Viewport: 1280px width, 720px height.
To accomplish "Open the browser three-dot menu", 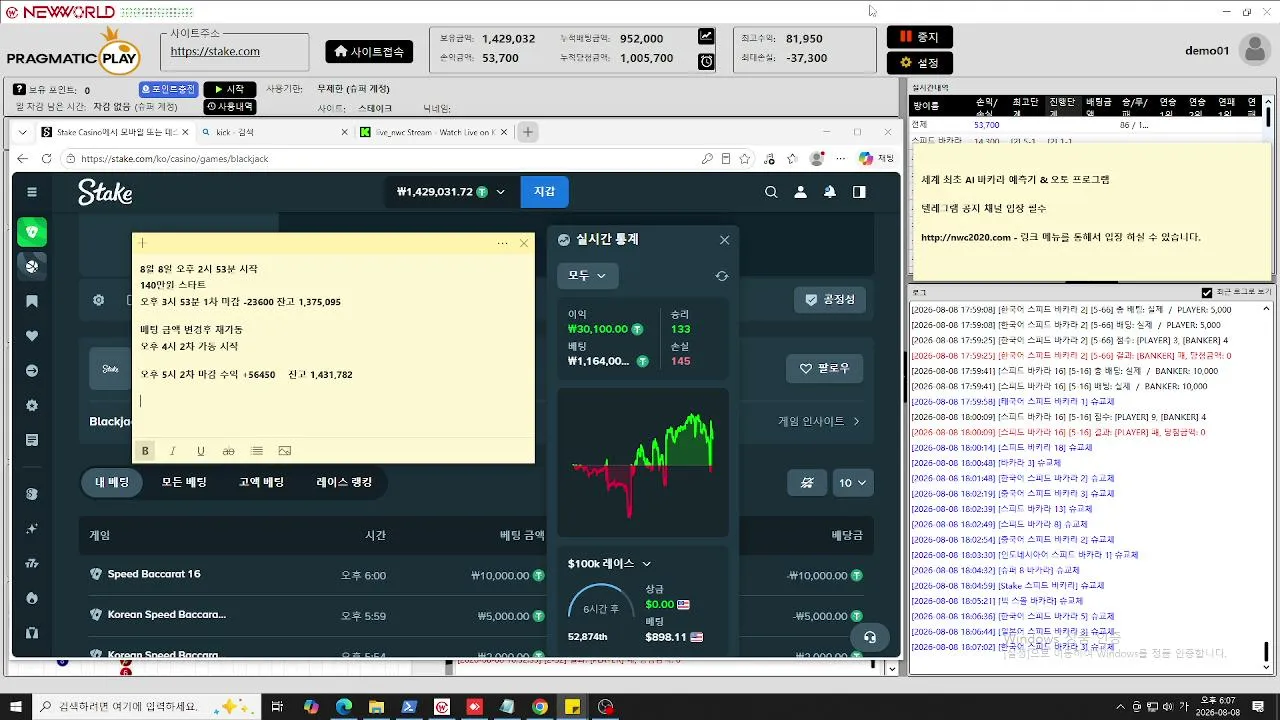I will click(x=840, y=158).
